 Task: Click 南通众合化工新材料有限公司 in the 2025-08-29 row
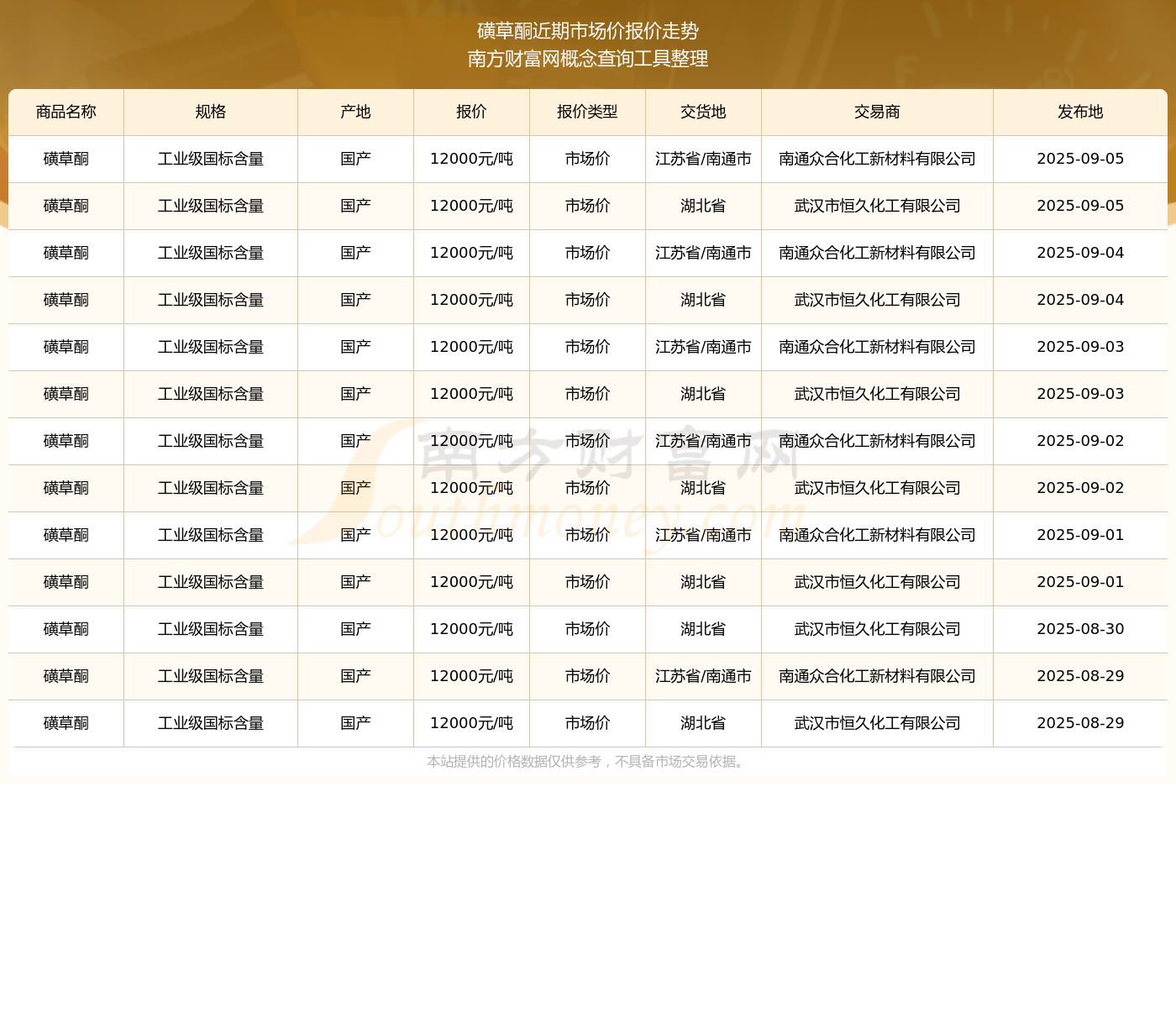[877, 676]
